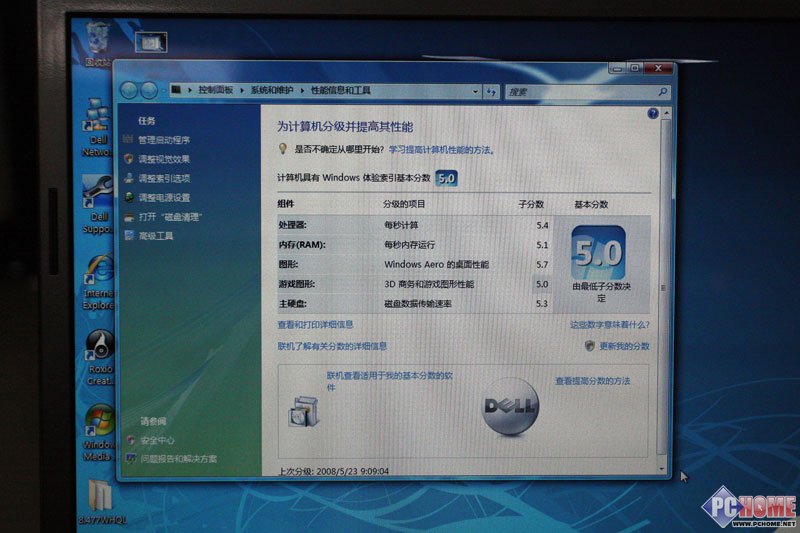Launch Internet Explorer from desktop
800x533 pixels.
point(98,281)
